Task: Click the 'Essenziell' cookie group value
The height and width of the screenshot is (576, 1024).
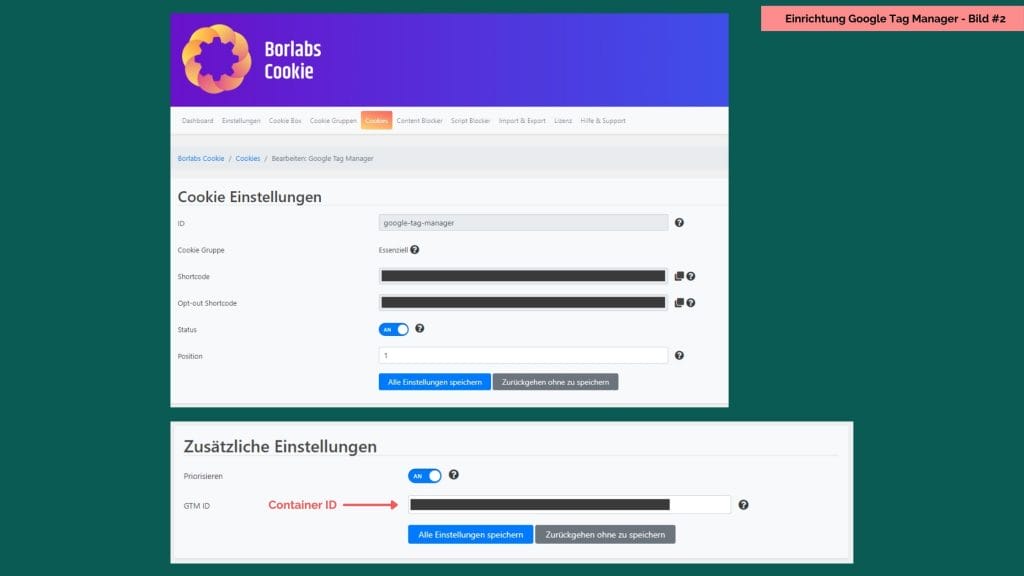Action: [x=393, y=250]
